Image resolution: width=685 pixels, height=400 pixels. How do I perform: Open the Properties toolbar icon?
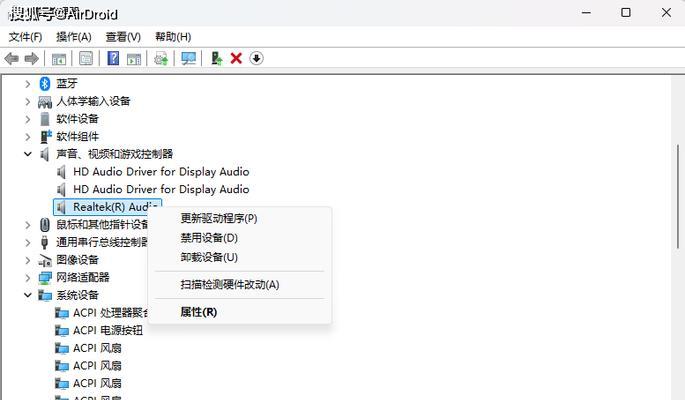pyautogui.click(x=86, y=58)
